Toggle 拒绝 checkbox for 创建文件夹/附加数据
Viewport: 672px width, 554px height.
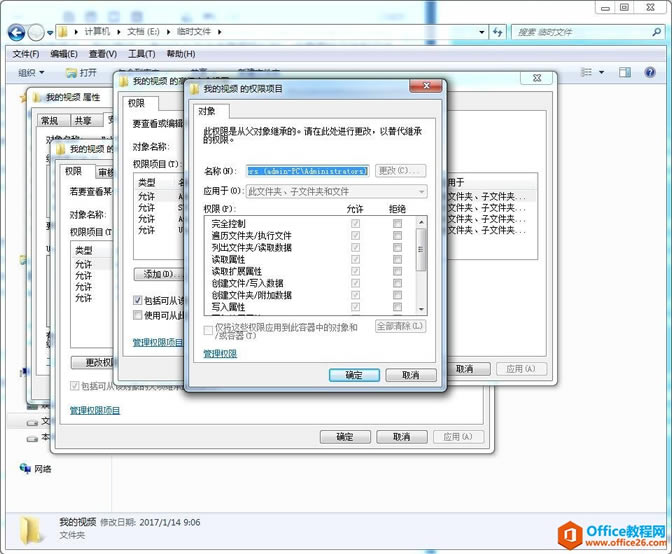click(x=397, y=295)
